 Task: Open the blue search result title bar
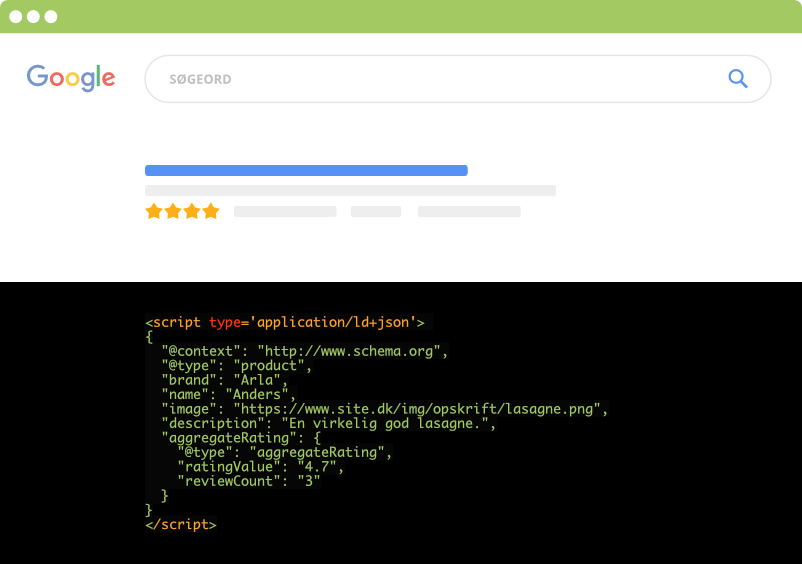click(x=306, y=170)
